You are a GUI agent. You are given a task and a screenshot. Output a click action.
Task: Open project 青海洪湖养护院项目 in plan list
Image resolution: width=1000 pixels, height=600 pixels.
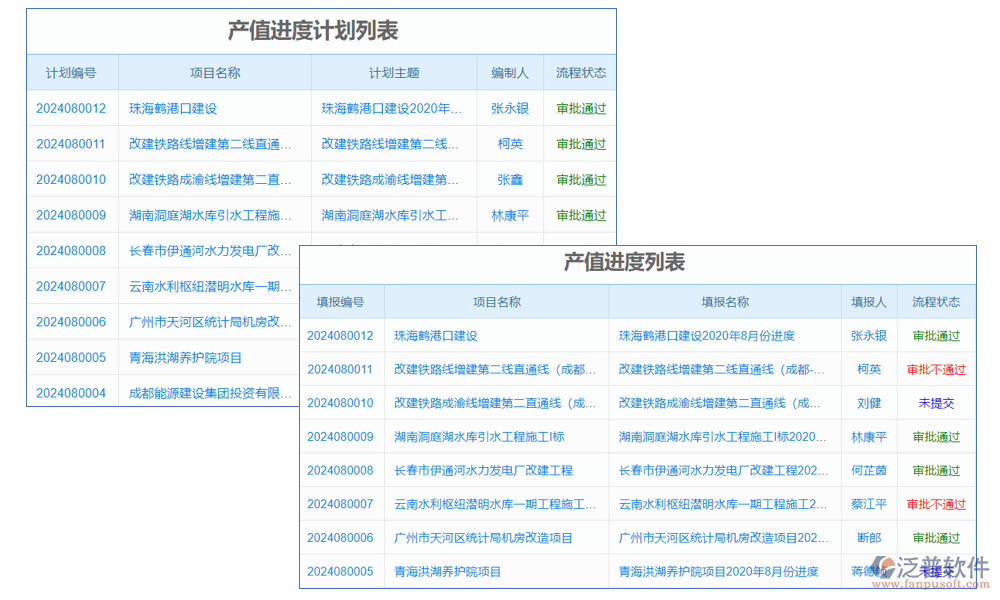(185, 357)
